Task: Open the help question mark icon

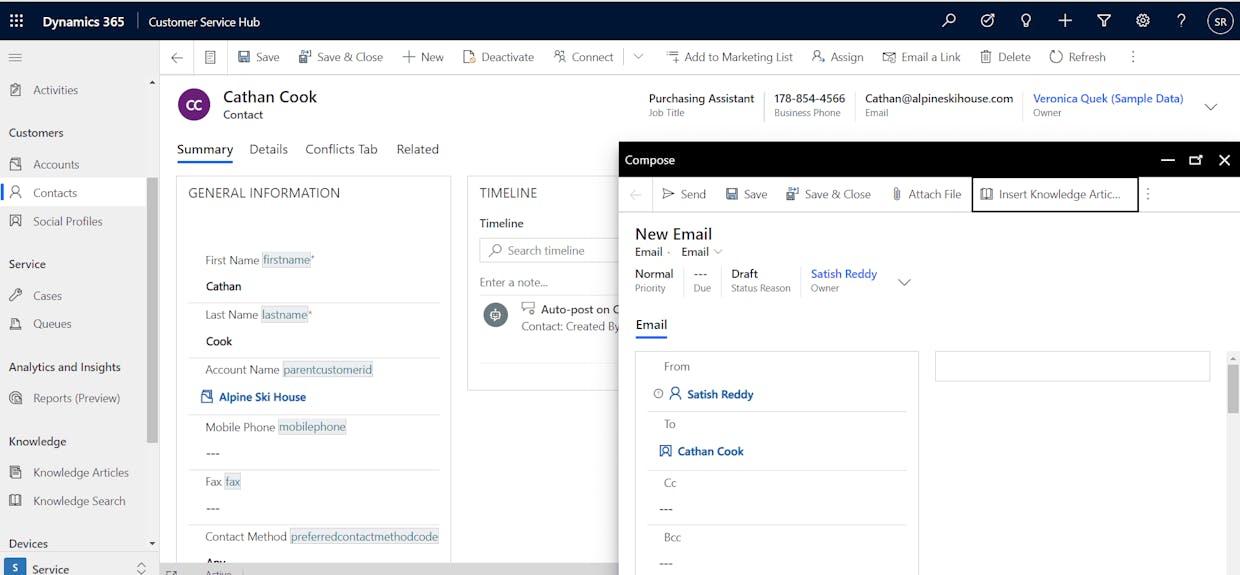Action: tap(1181, 21)
